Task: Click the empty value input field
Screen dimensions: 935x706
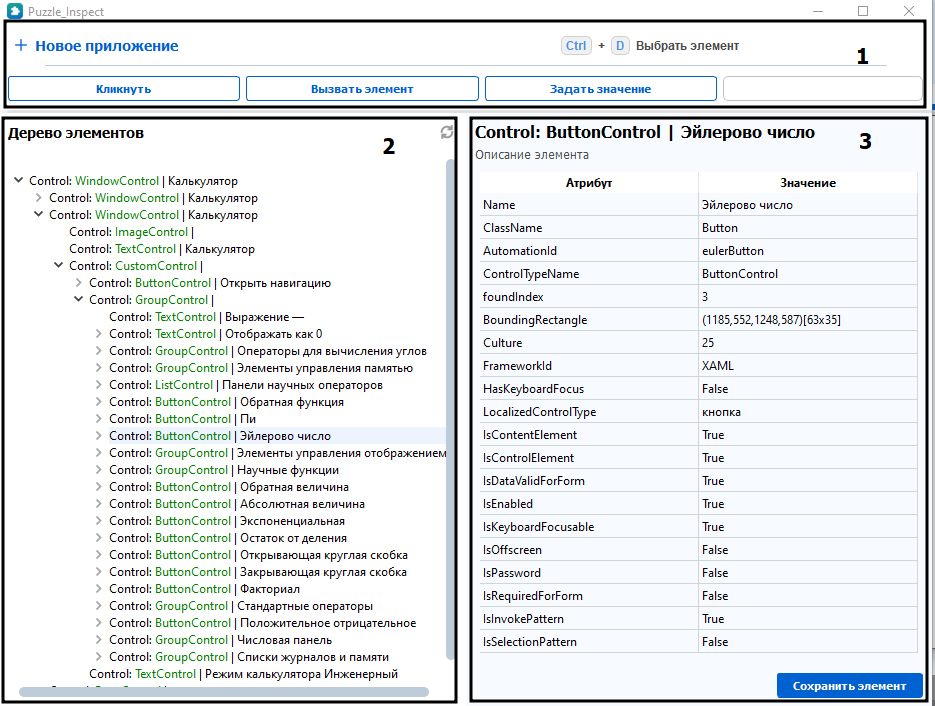Action: pos(822,89)
